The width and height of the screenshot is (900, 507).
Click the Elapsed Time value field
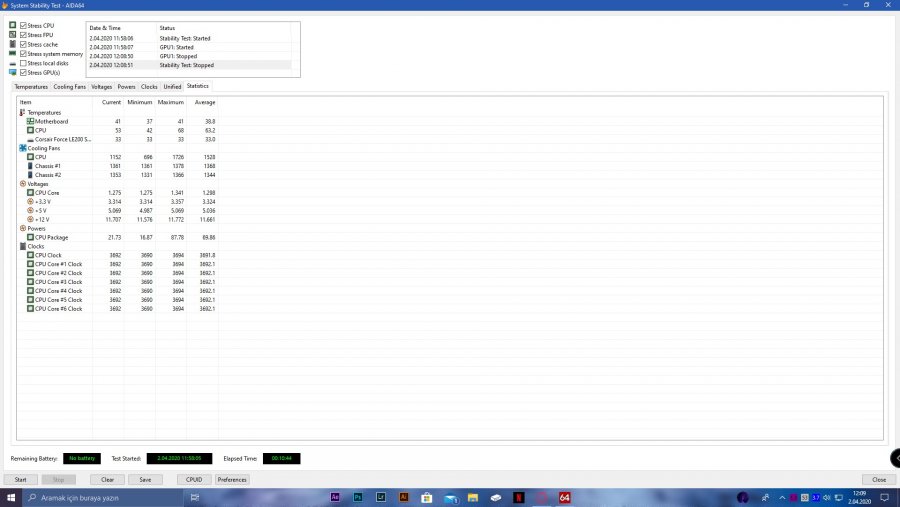click(x=281, y=458)
